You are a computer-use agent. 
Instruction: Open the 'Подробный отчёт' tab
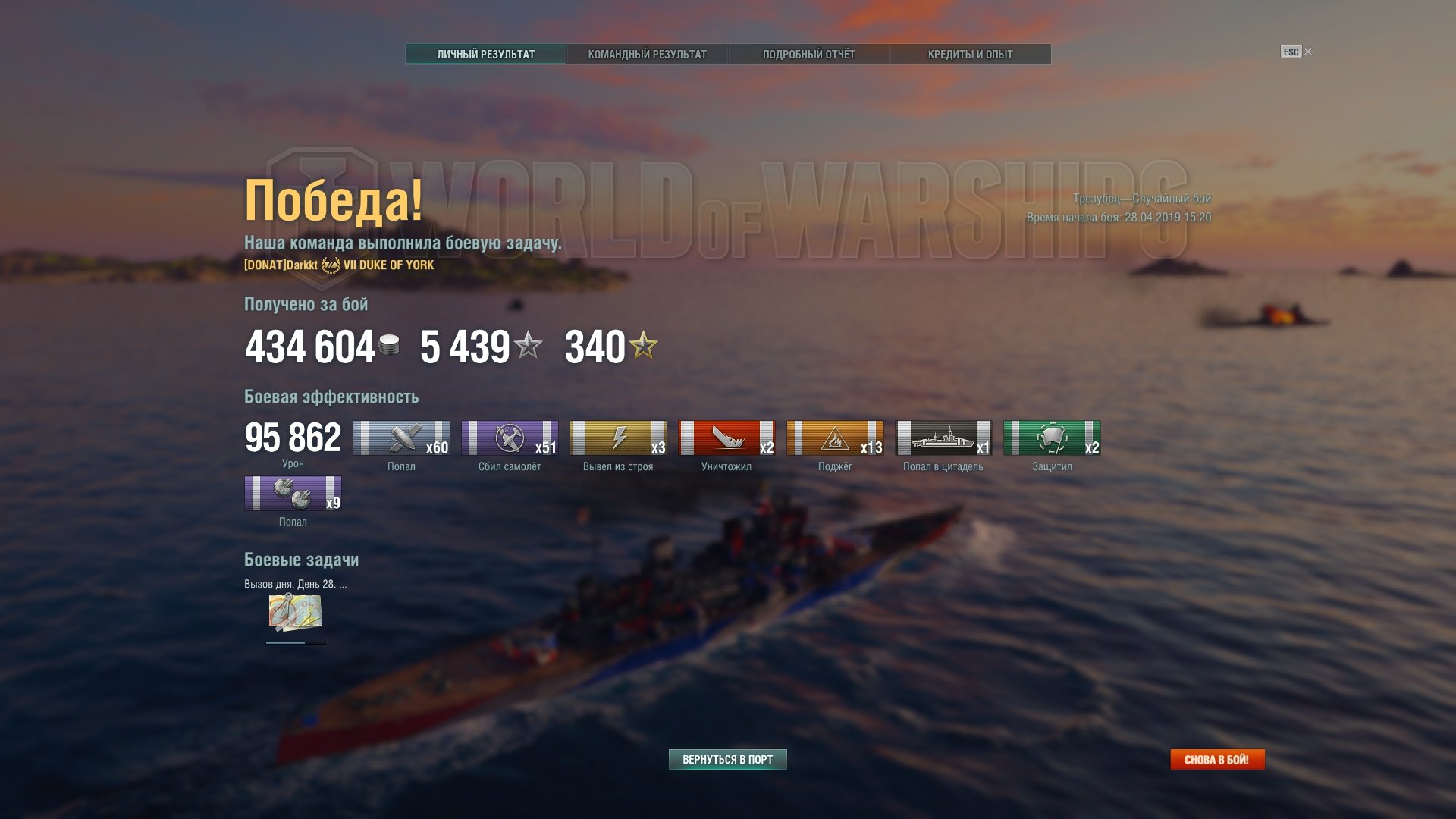809,55
